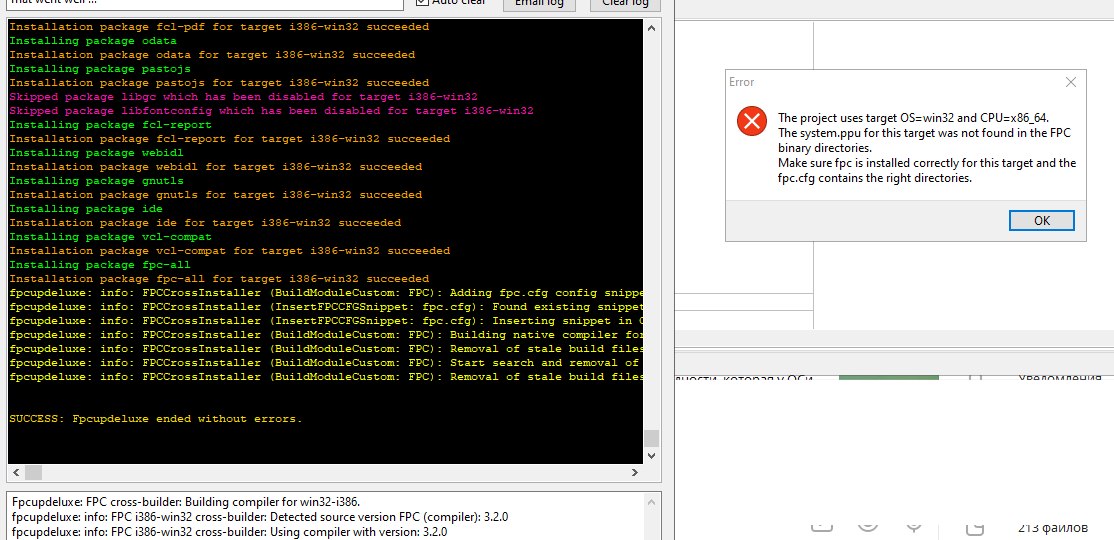Click OK in the Error dialog
Viewport: 1114px width, 540px height.
(x=1042, y=220)
